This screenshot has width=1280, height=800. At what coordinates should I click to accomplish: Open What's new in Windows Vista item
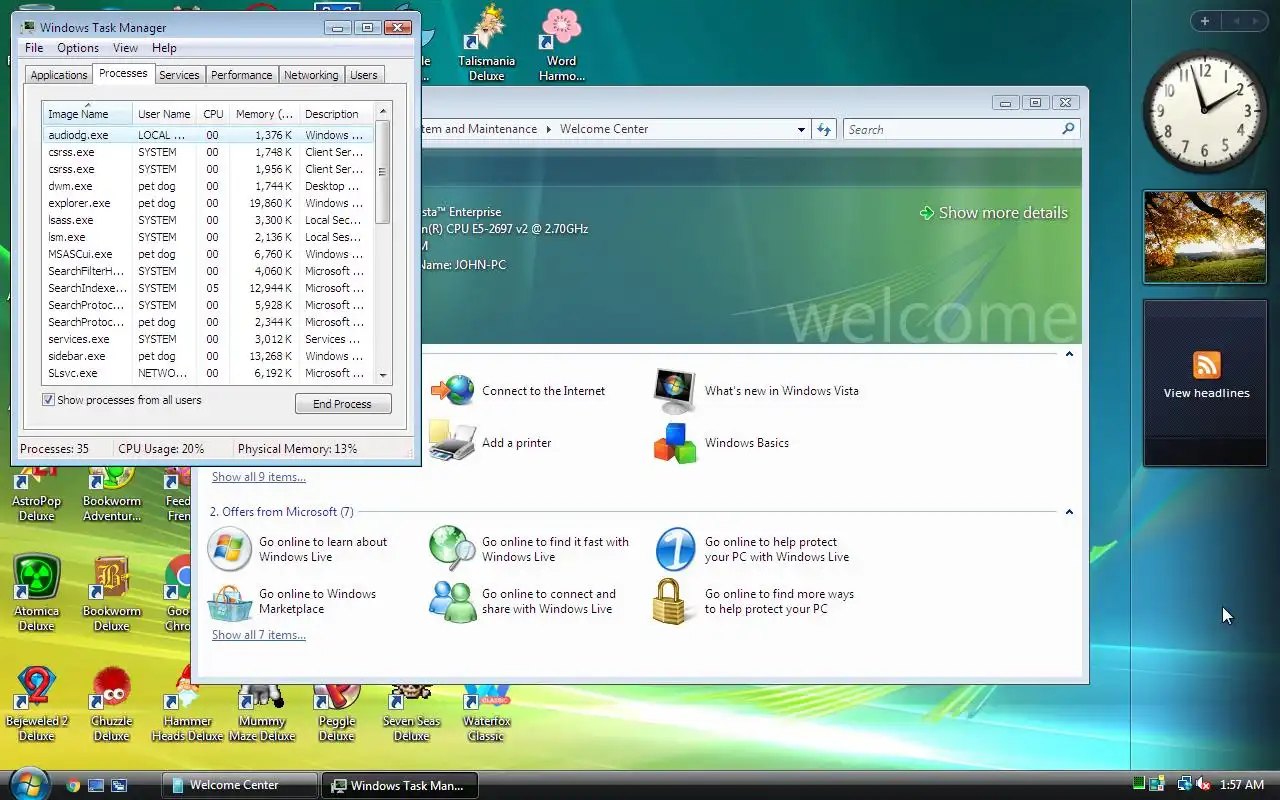click(757, 391)
